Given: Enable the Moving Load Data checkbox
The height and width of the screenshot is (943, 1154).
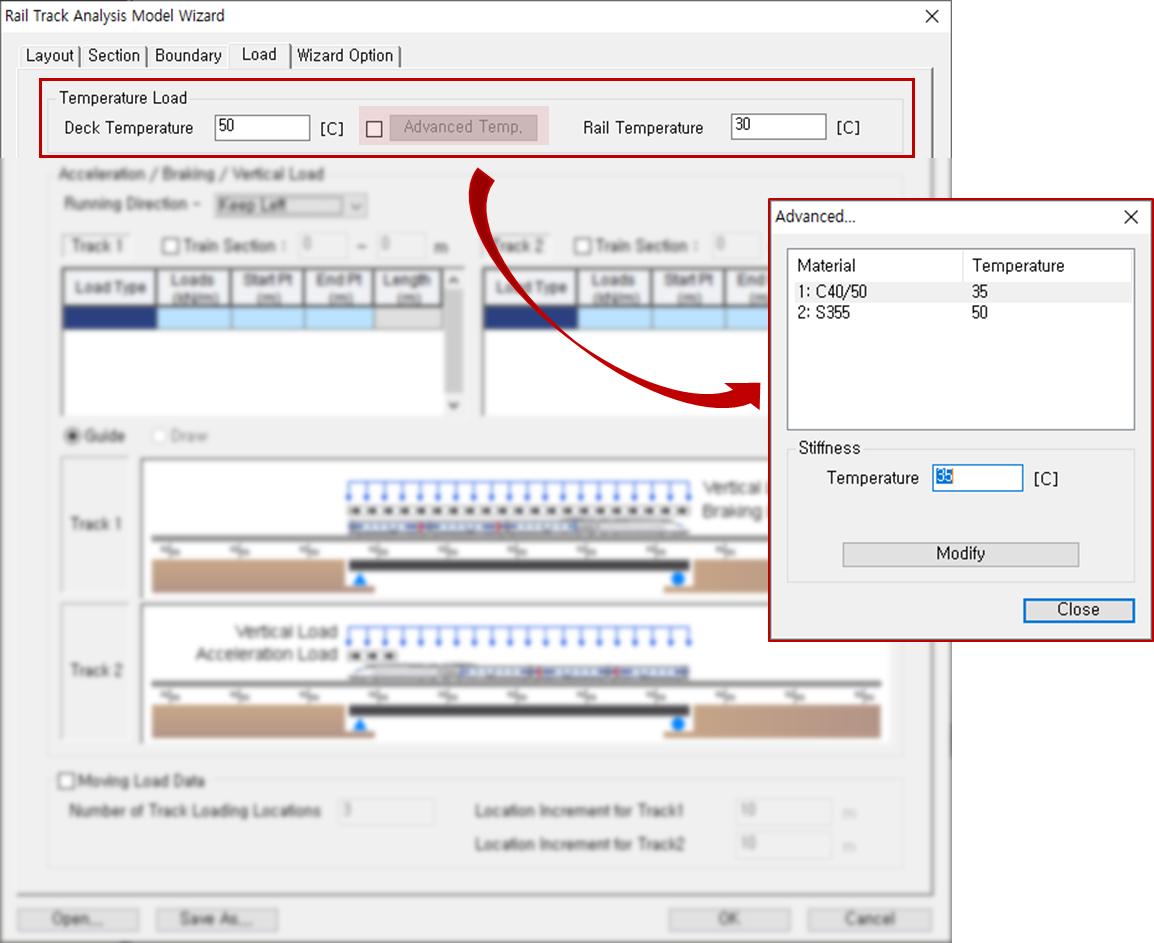Looking at the screenshot, I should coord(67,781).
